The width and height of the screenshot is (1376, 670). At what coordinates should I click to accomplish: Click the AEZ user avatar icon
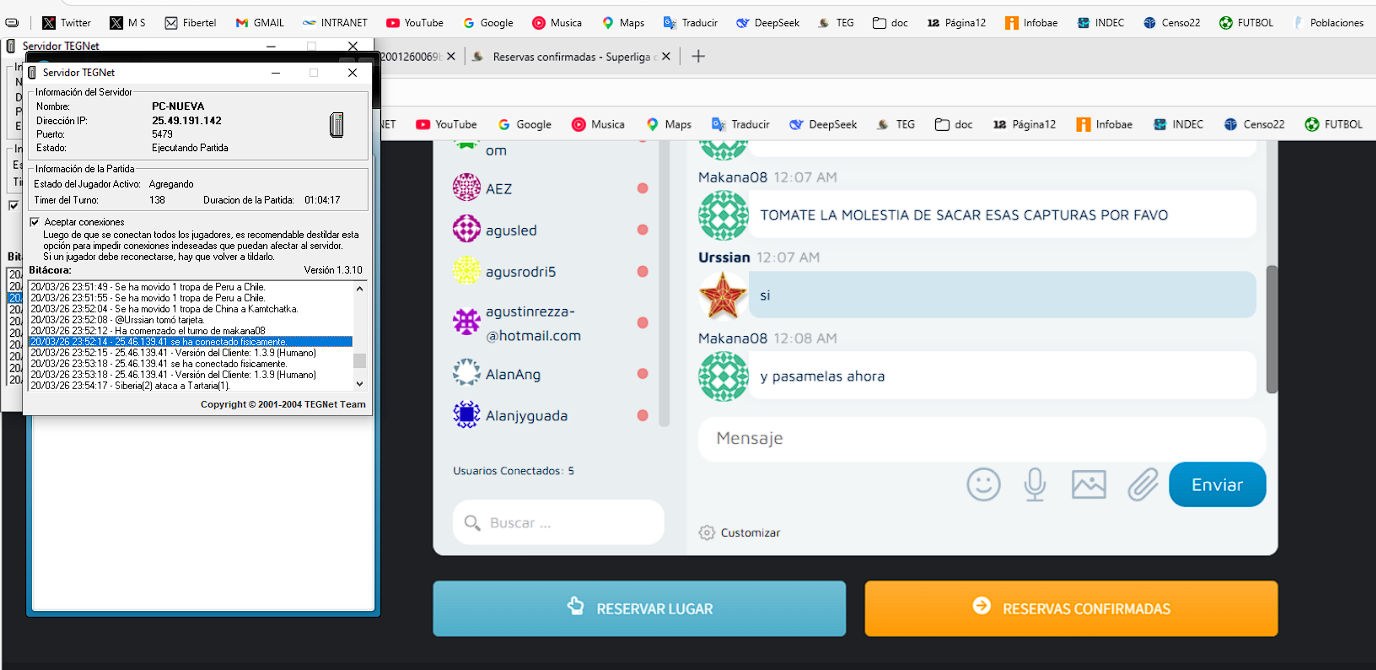coord(467,188)
